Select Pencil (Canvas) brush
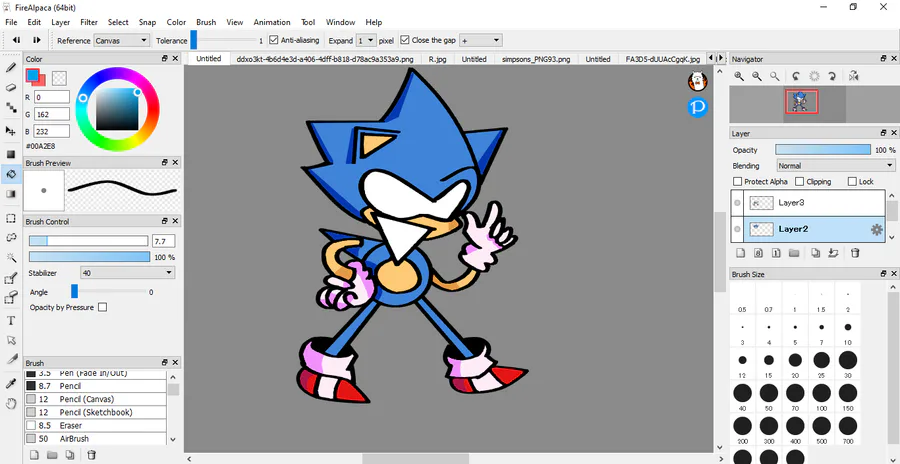Viewport: 900px width, 464px height. pos(95,399)
